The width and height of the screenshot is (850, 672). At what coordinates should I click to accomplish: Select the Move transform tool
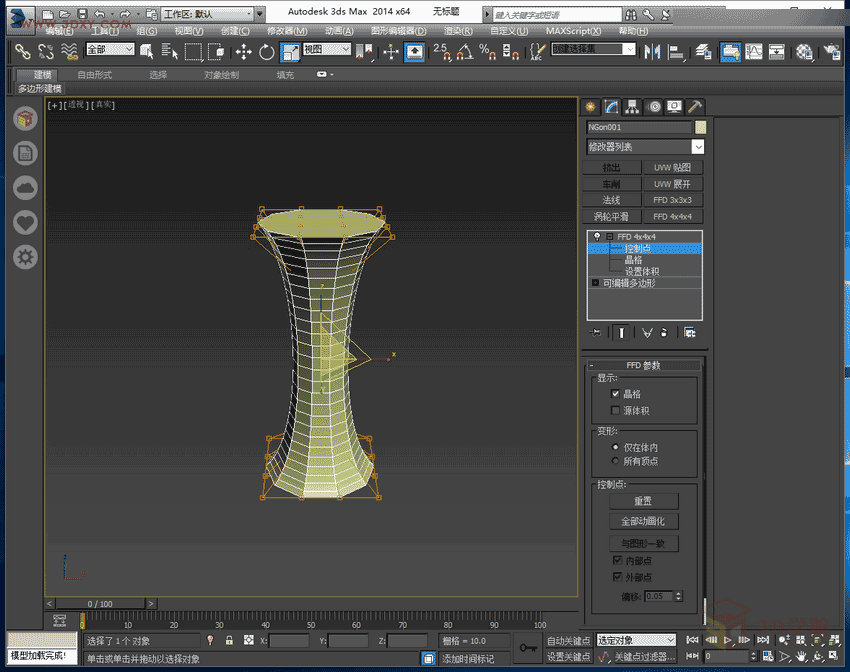[x=243, y=51]
